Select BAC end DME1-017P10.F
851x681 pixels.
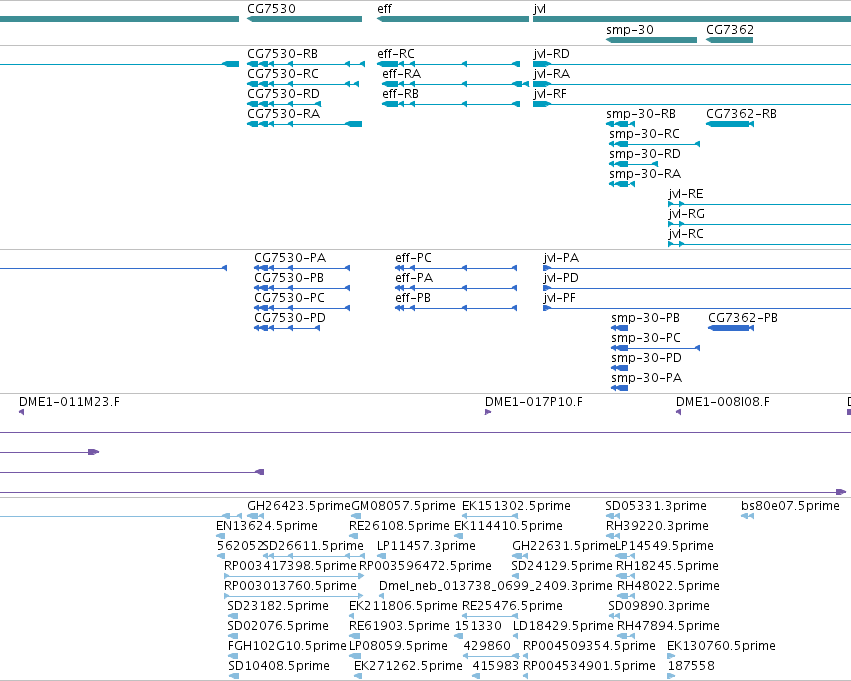[x=488, y=412]
